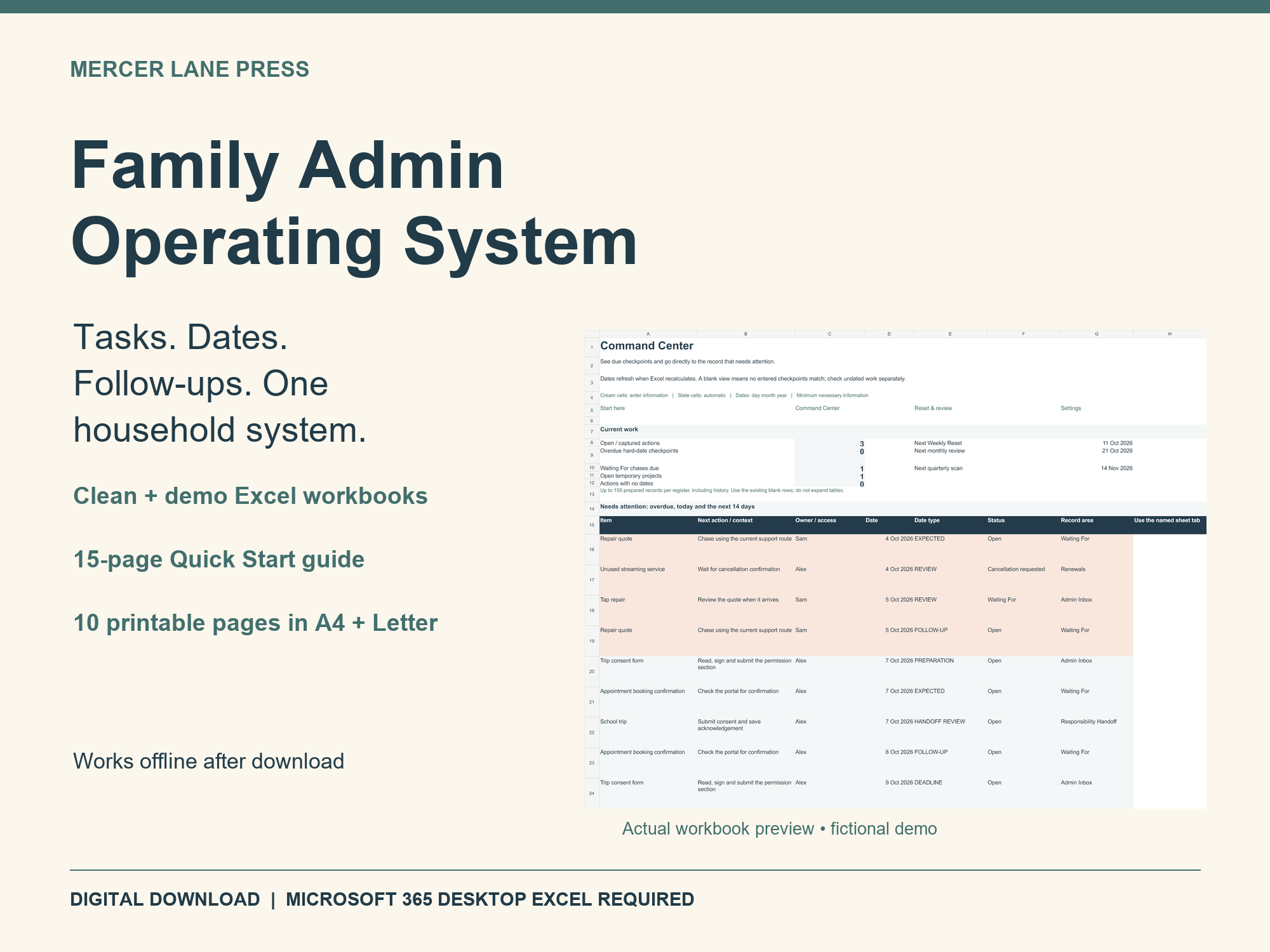
Task: Click the "Works offline after download" note
Action: [209, 761]
